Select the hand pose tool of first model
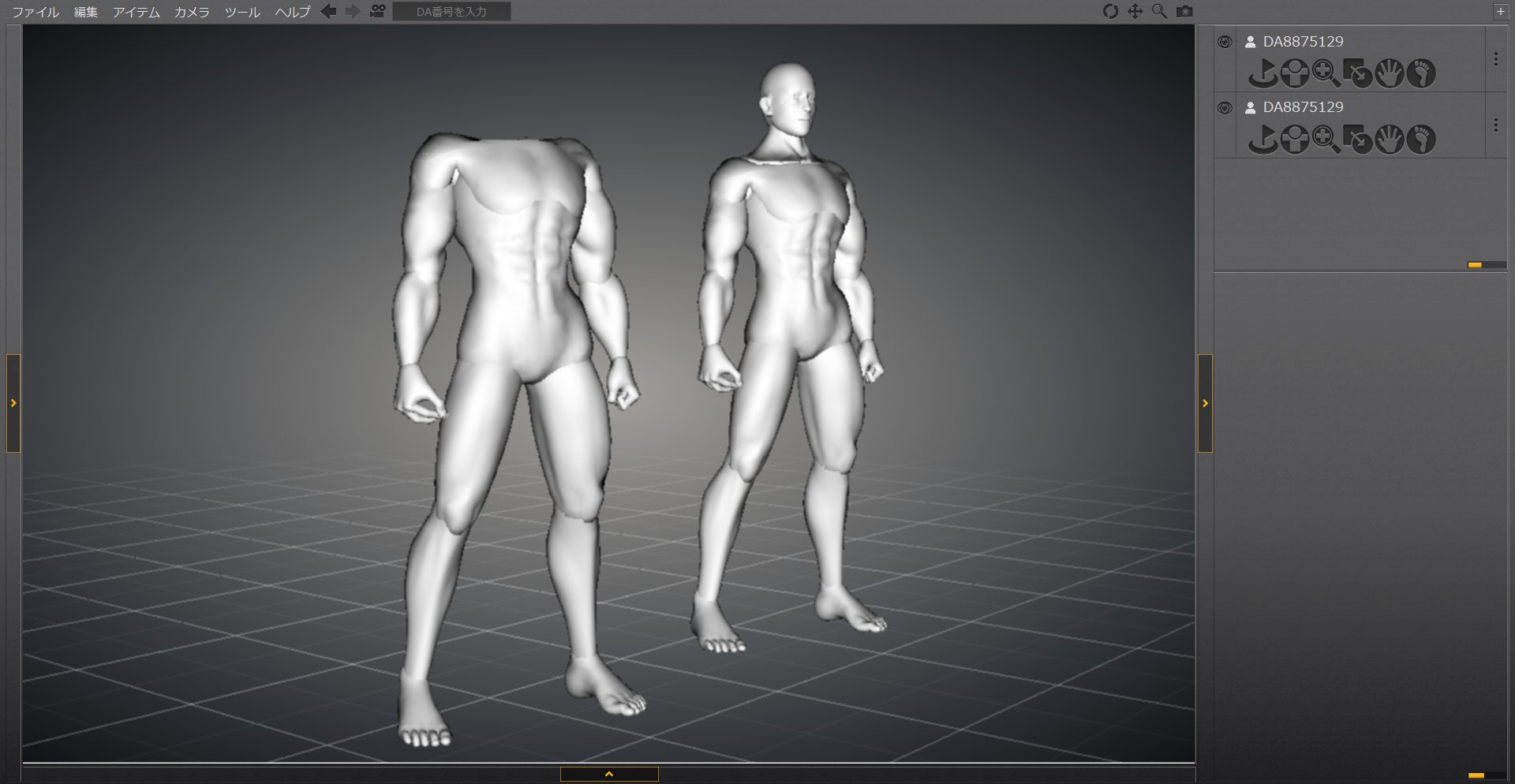 tap(1390, 73)
